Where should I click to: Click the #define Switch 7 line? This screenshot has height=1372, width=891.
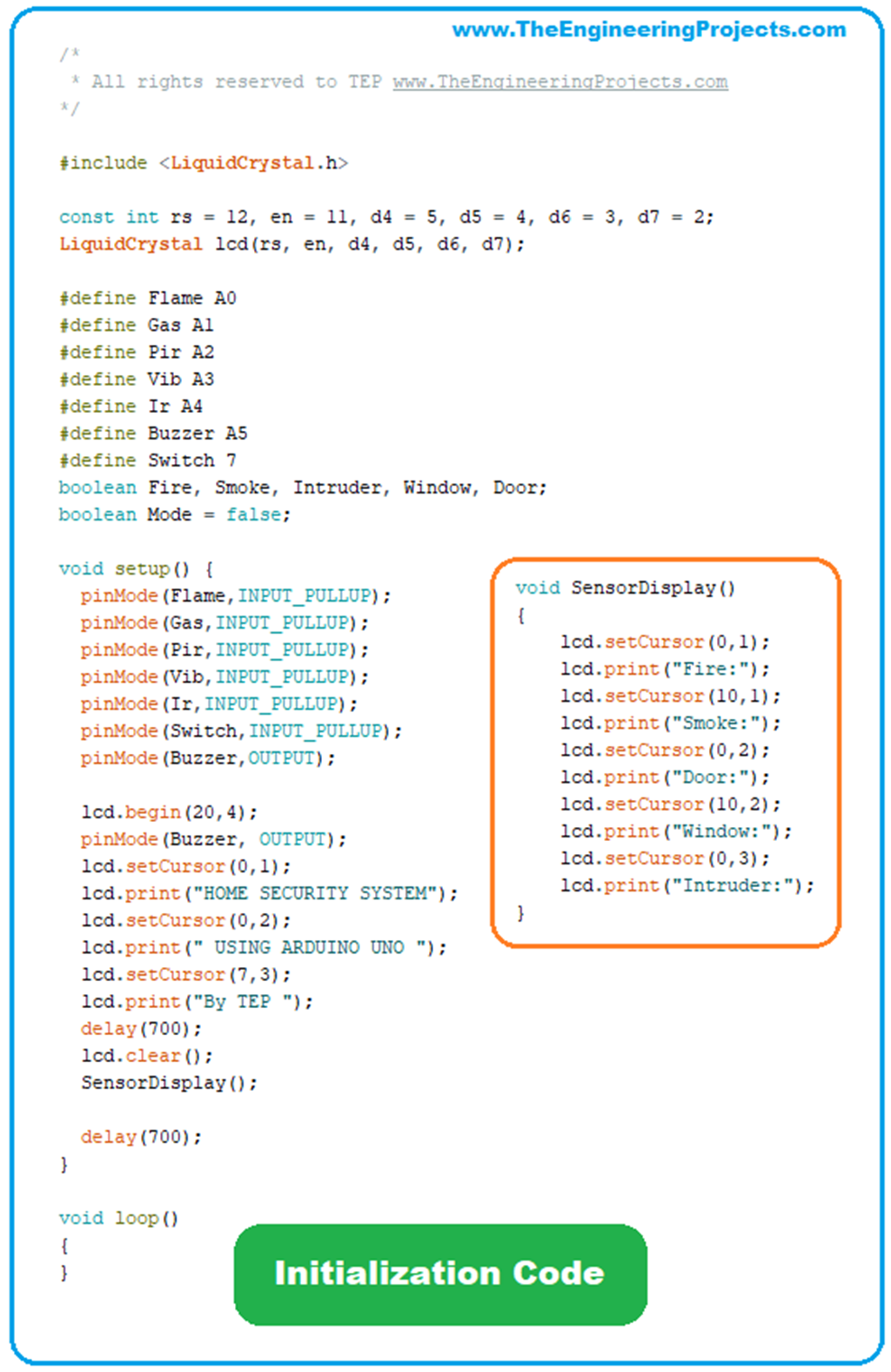click(147, 460)
